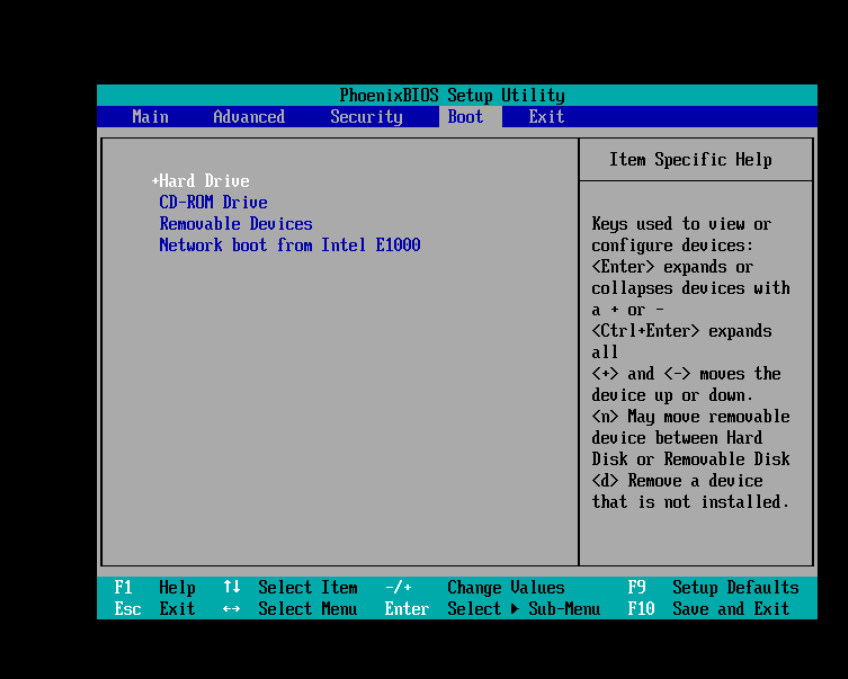848x679 pixels.
Task: Click help line '<n> May move removable'
Action: click(x=691, y=417)
